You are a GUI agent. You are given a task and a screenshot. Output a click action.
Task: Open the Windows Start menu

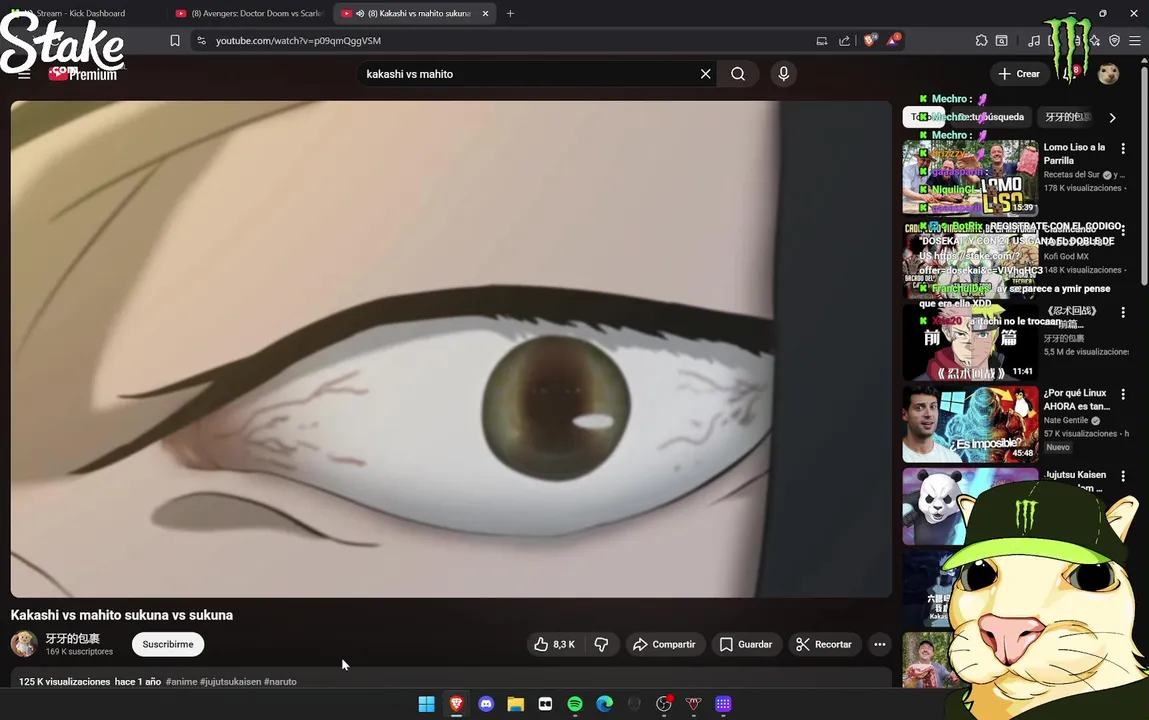point(426,704)
